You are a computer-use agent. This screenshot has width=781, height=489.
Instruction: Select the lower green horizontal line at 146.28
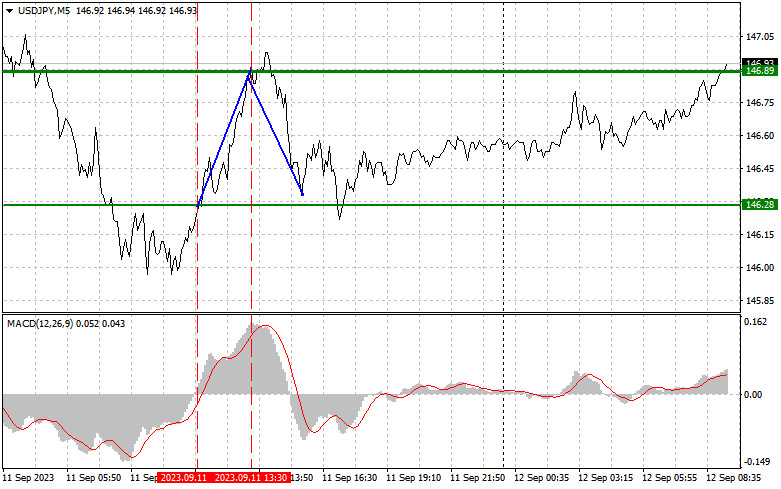pyautogui.click(x=450, y=204)
